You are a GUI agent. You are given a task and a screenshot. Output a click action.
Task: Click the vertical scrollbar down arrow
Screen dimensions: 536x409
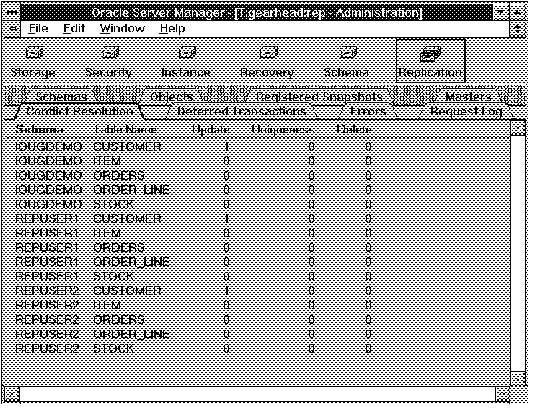[519, 379]
